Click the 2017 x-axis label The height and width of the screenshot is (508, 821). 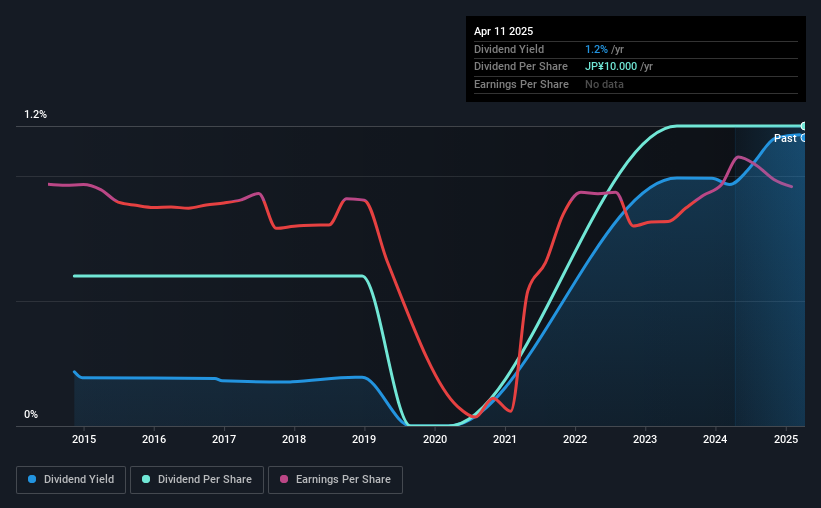coord(224,439)
